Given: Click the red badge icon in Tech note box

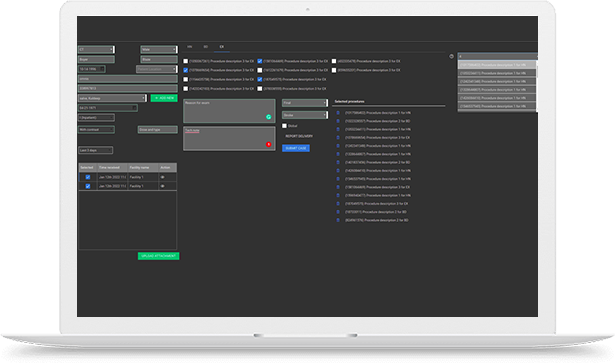Looking at the screenshot, I should [269, 144].
